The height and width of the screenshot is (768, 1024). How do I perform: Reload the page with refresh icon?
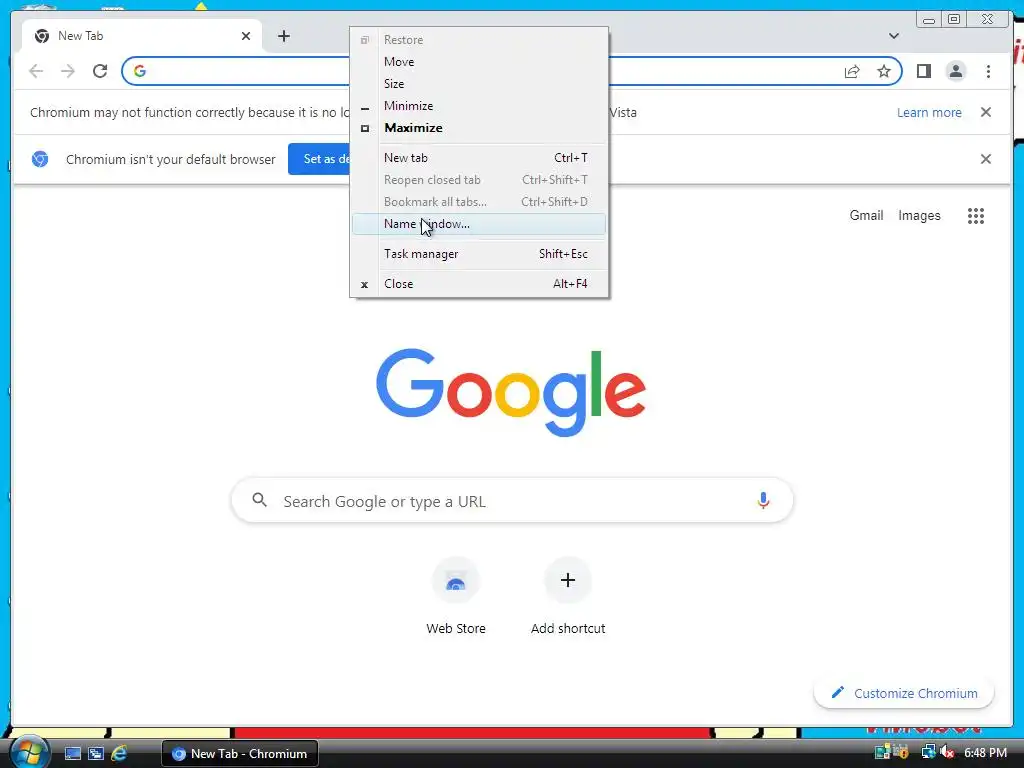pyautogui.click(x=100, y=71)
